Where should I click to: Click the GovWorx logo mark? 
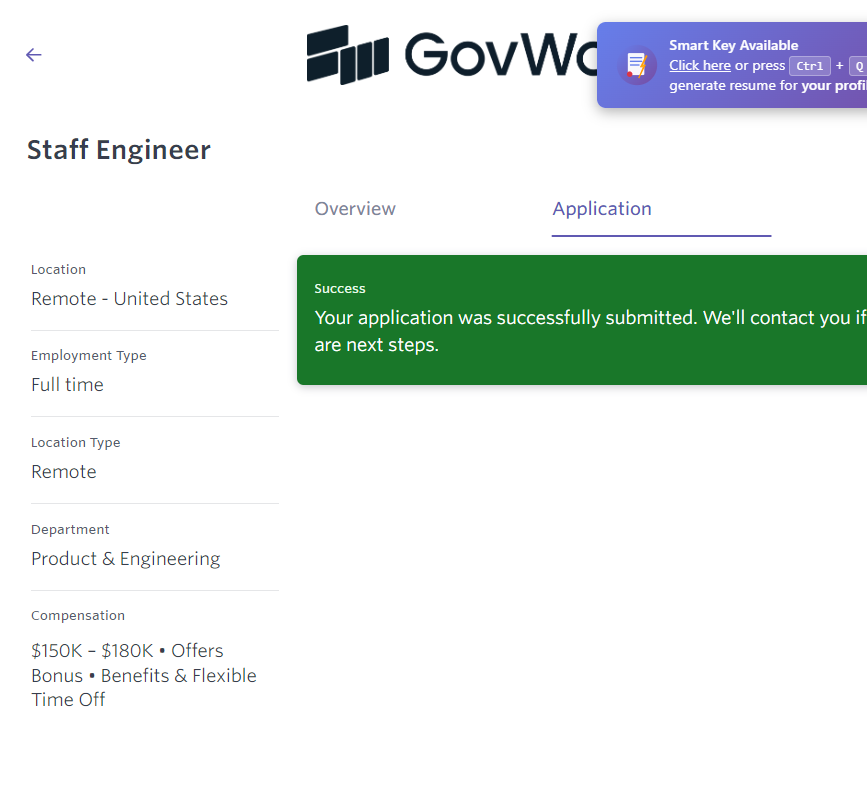[347, 55]
